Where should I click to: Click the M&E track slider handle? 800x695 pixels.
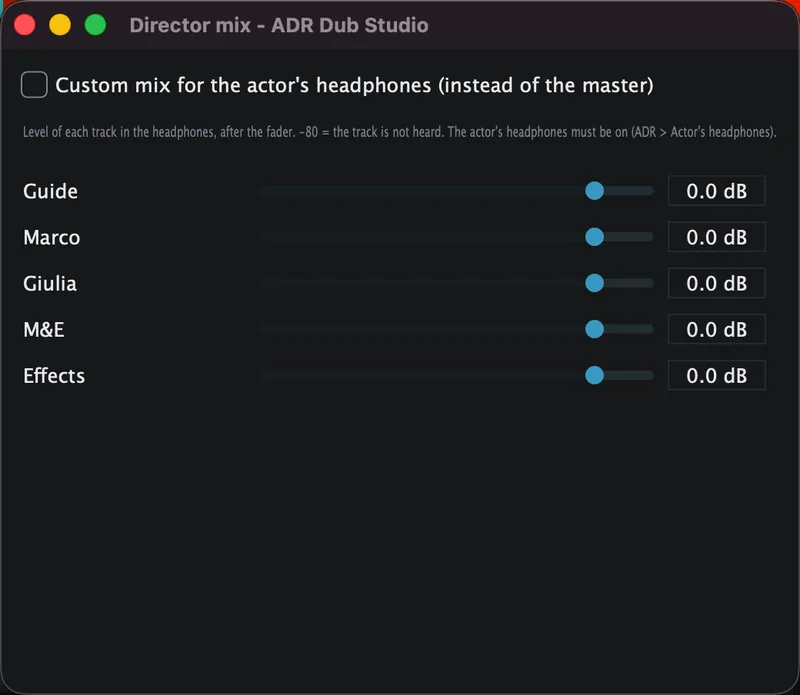[x=594, y=329]
